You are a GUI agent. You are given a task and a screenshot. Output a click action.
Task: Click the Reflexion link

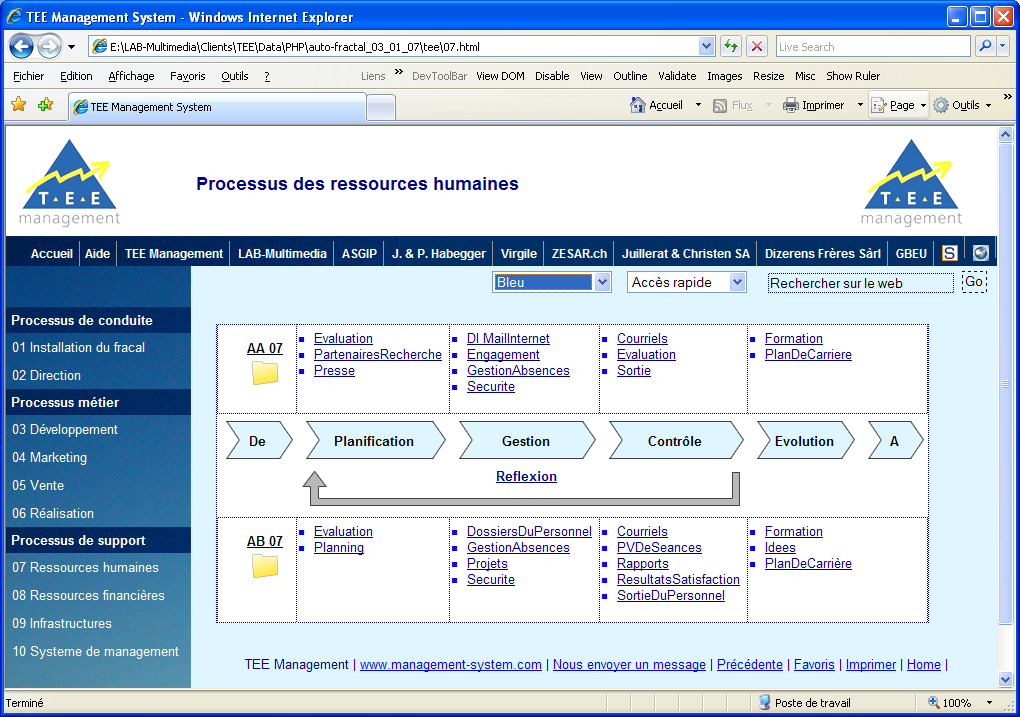pyautogui.click(x=526, y=476)
